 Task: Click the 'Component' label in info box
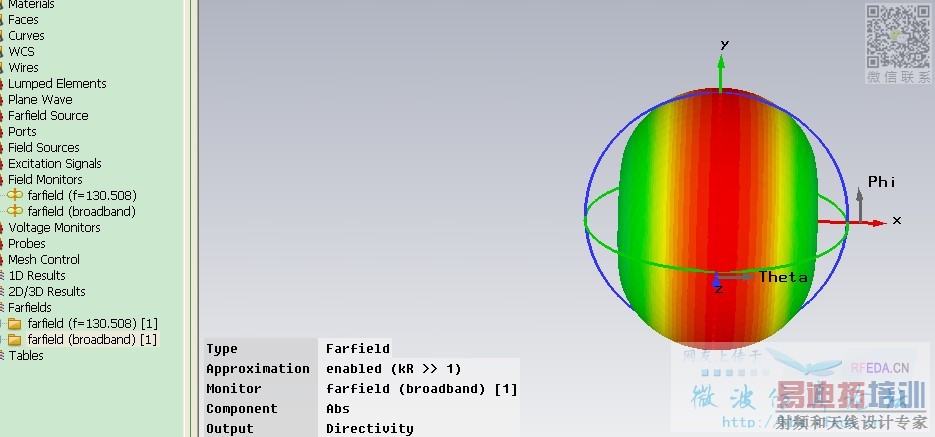(x=242, y=409)
